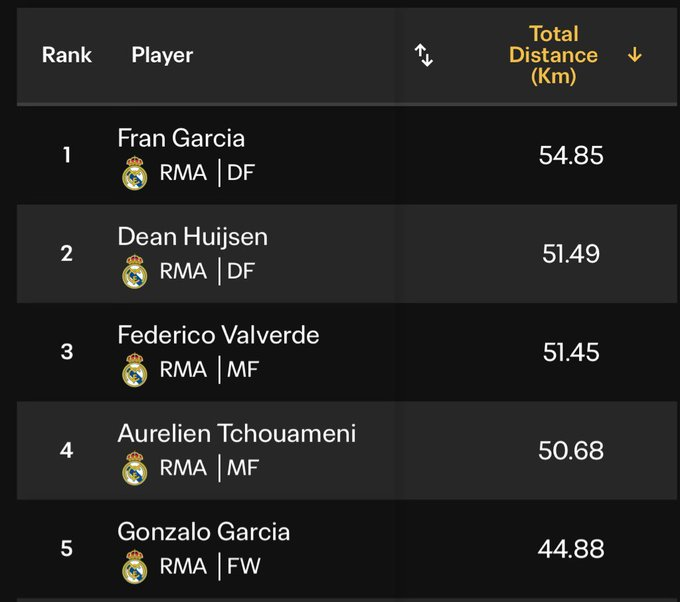Open Federico Valverde player name
Viewport: 680px width, 602px height.
pyautogui.click(x=218, y=335)
